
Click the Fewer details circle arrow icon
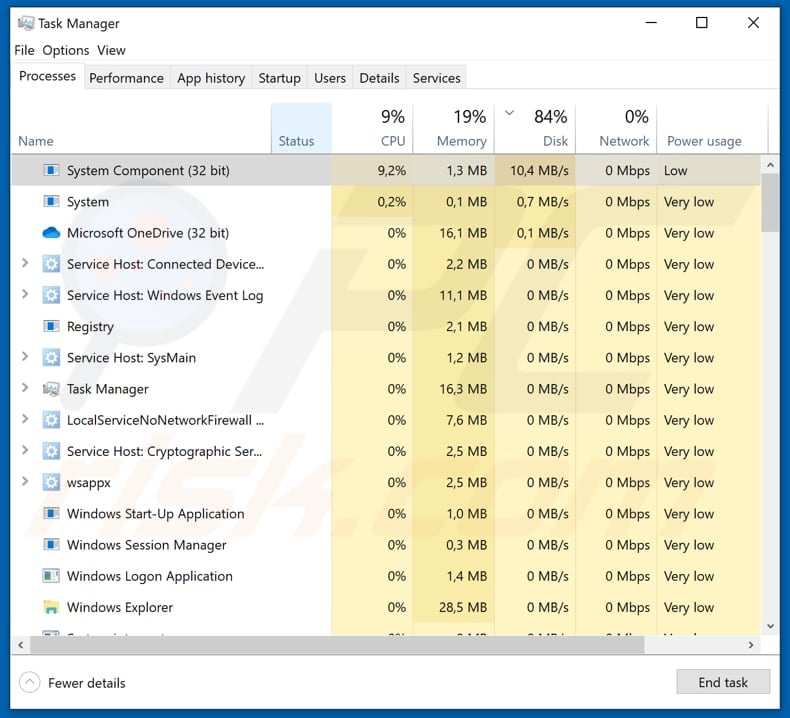pyautogui.click(x=30, y=683)
